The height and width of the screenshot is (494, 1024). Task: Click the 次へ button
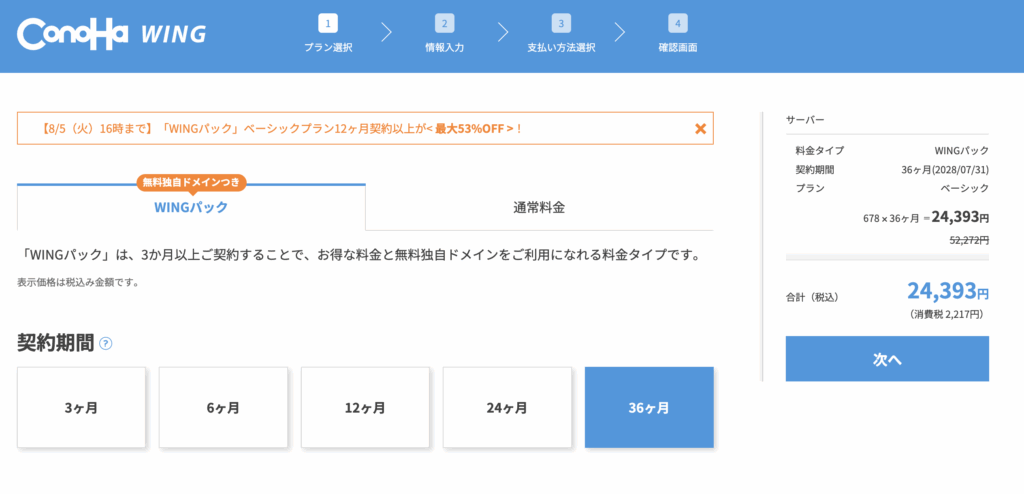pos(887,359)
